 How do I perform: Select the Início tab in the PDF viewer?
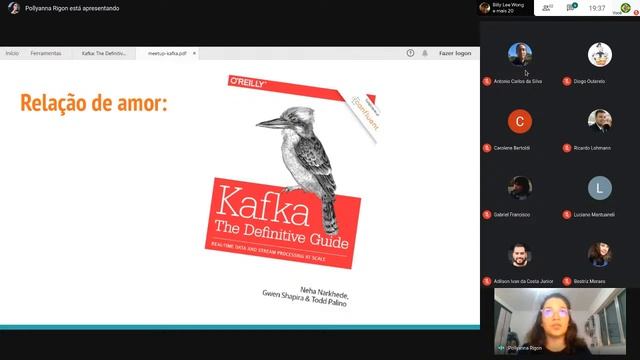(12, 53)
